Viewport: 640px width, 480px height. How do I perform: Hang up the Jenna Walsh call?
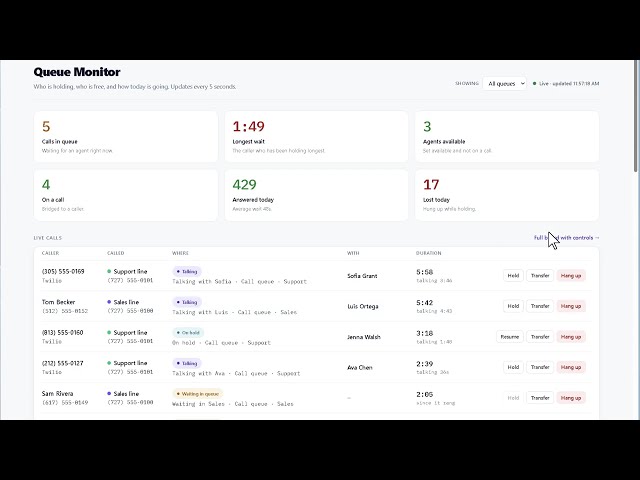pyautogui.click(x=571, y=337)
